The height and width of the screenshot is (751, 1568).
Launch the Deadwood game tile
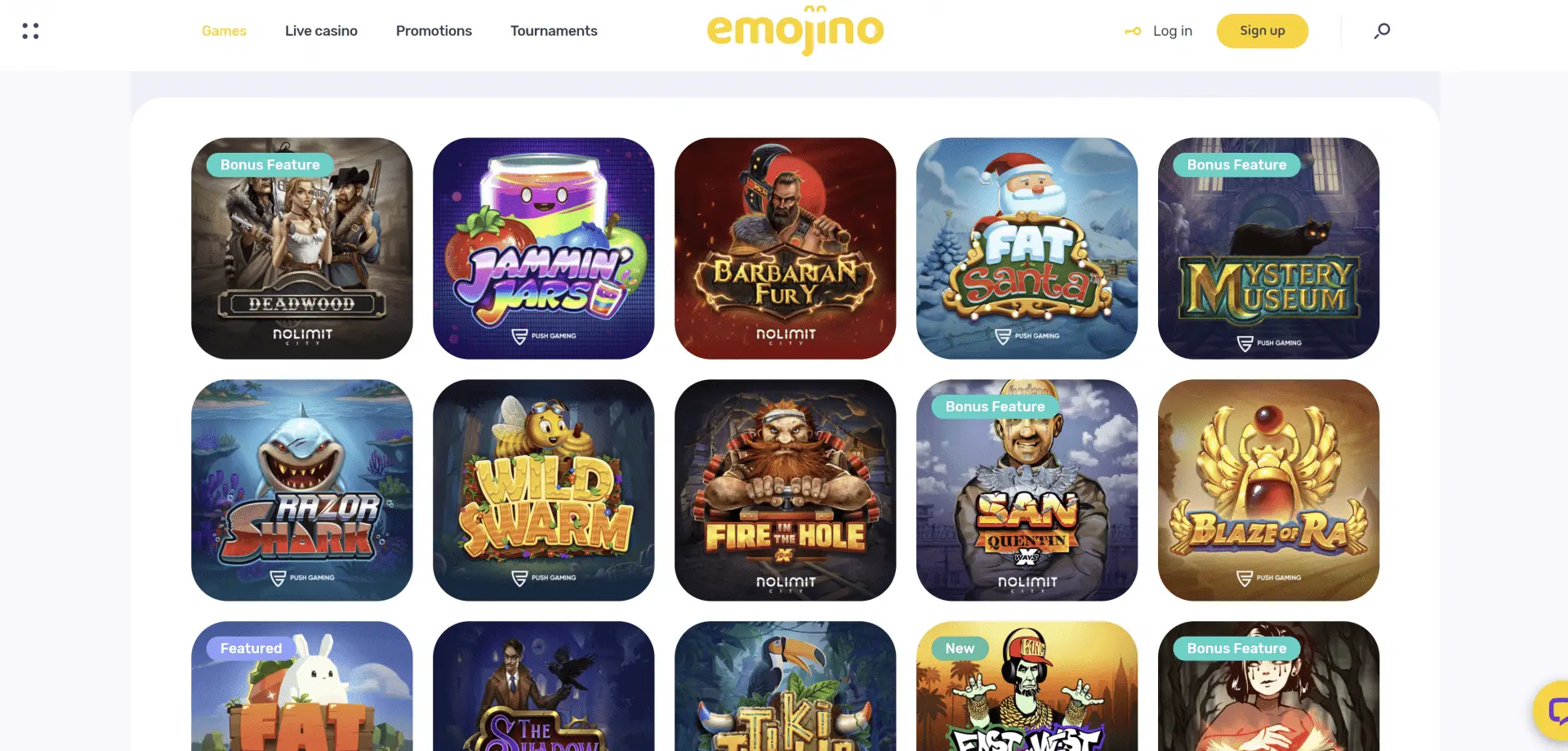302,248
